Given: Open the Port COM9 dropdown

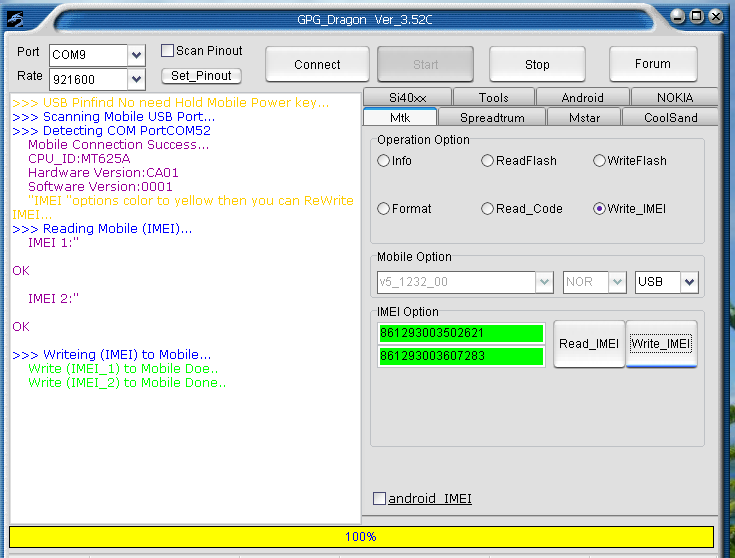Looking at the screenshot, I should click(136, 54).
